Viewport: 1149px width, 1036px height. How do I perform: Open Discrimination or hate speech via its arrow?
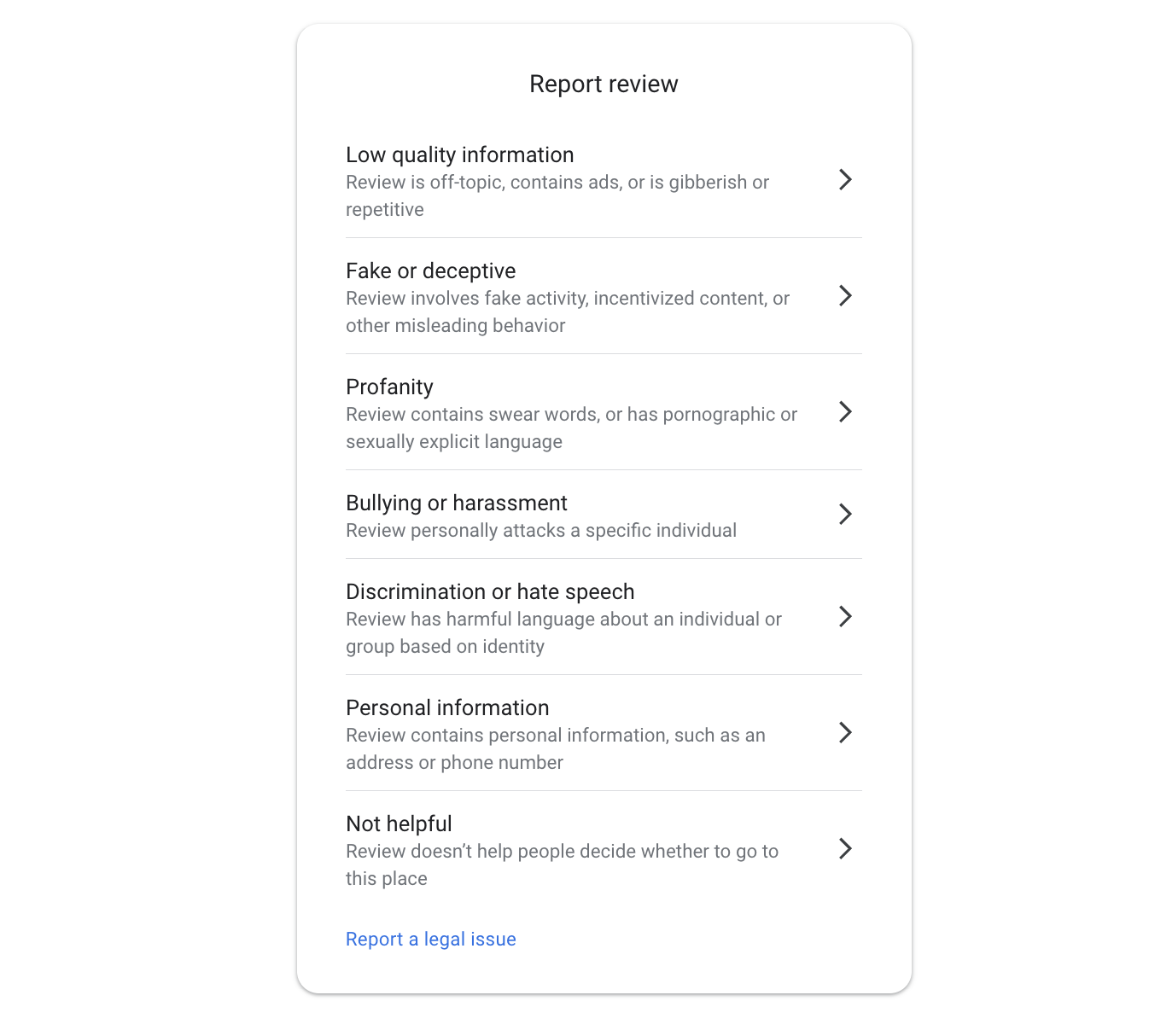845,616
